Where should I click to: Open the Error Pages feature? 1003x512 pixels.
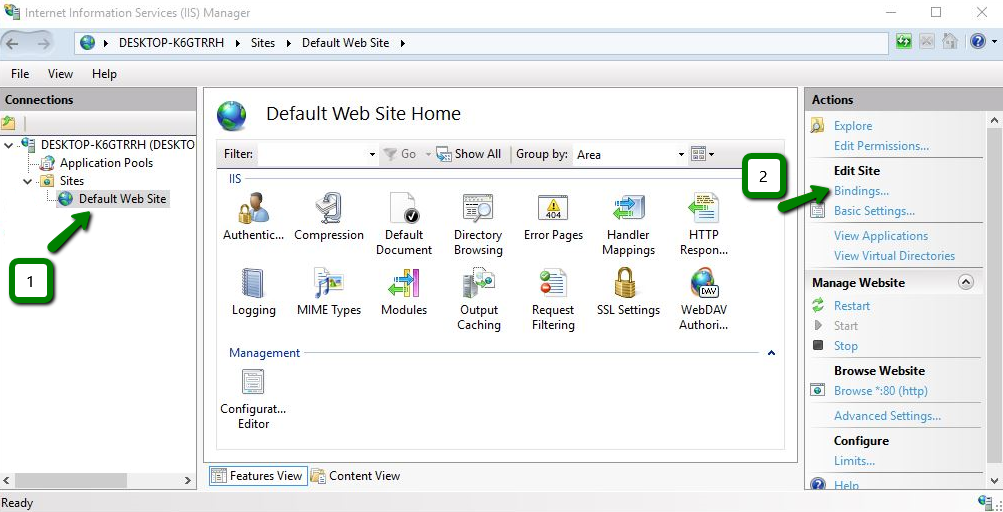[x=553, y=210]
